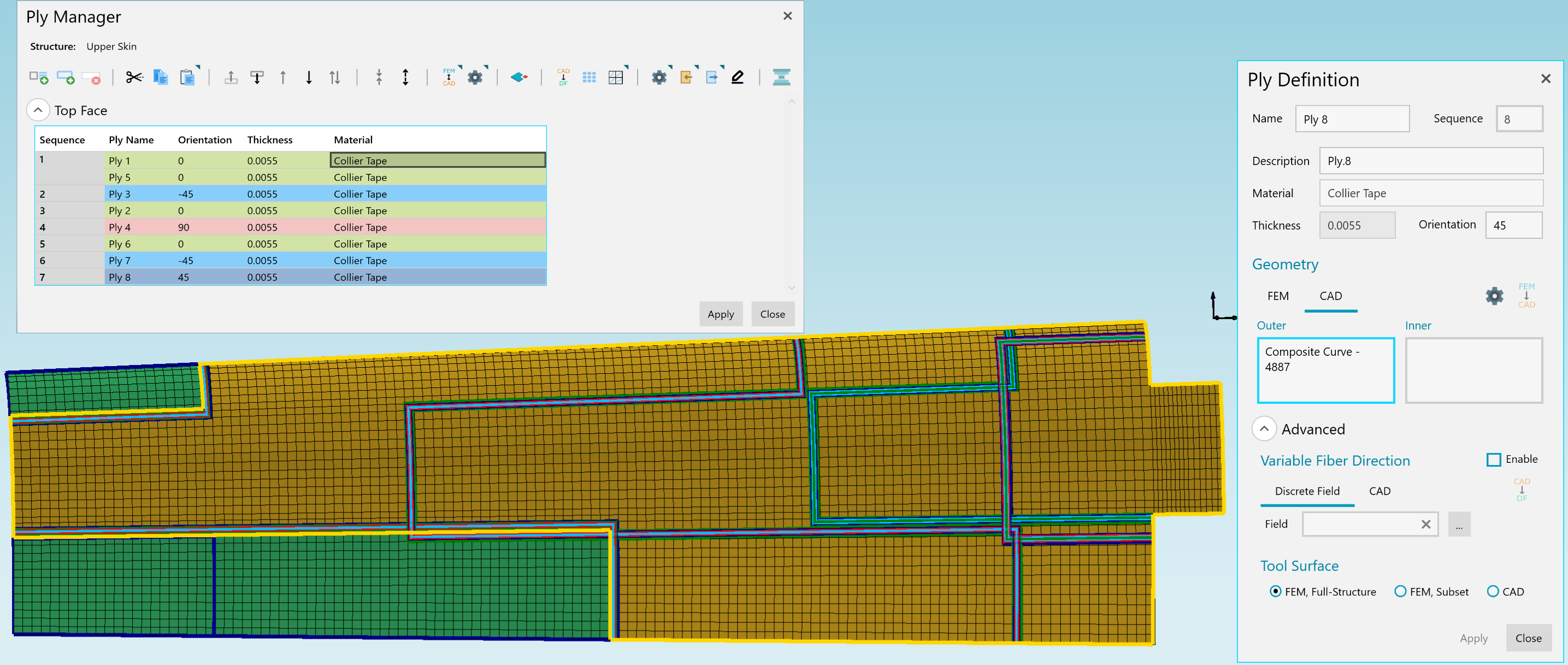Click the Thickness column header
This screenshot has height=665, width=1568.
pos(270,140)
